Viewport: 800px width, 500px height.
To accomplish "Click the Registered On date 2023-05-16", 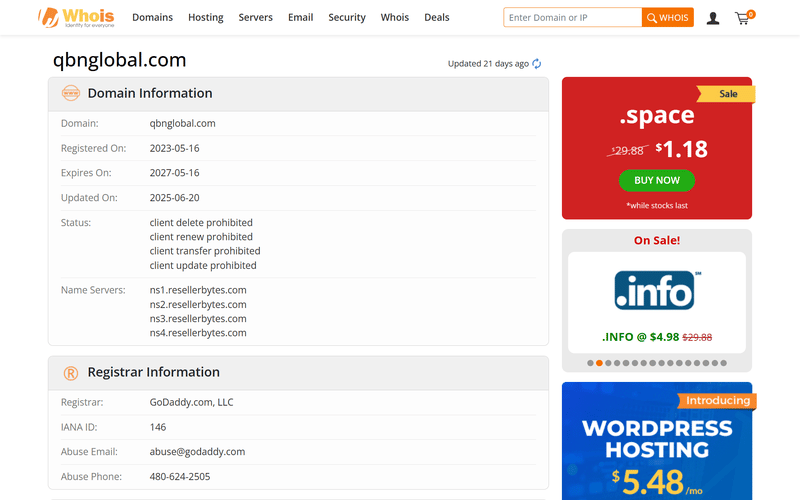I will pyautogui.click(x=174, y=148).
